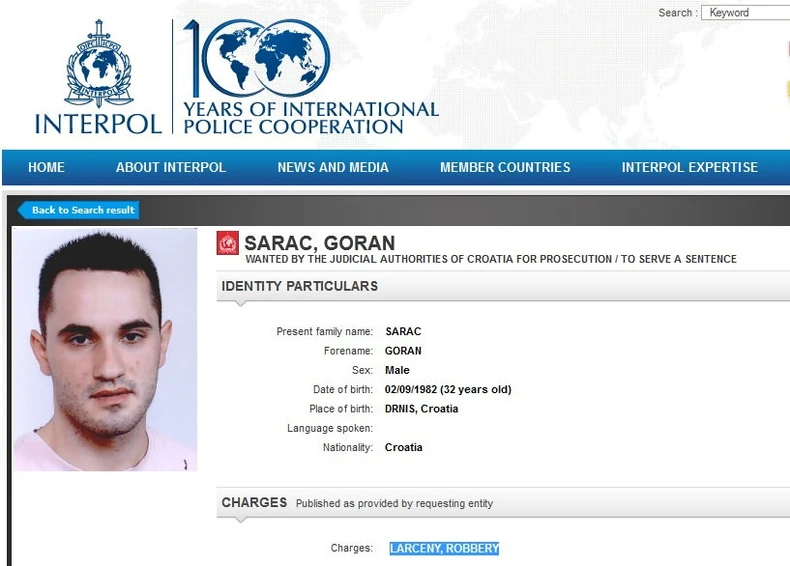This screenshot has width=790, height=566.
Task: Click the highlighted LARCENY, ROBBERY text
Action: click(x=444, y=548)
